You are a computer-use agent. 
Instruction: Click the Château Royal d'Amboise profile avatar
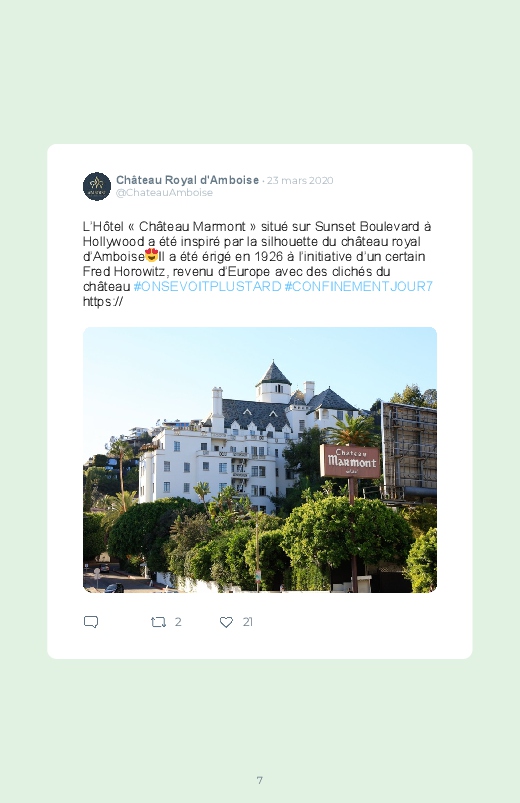[97, 186]
